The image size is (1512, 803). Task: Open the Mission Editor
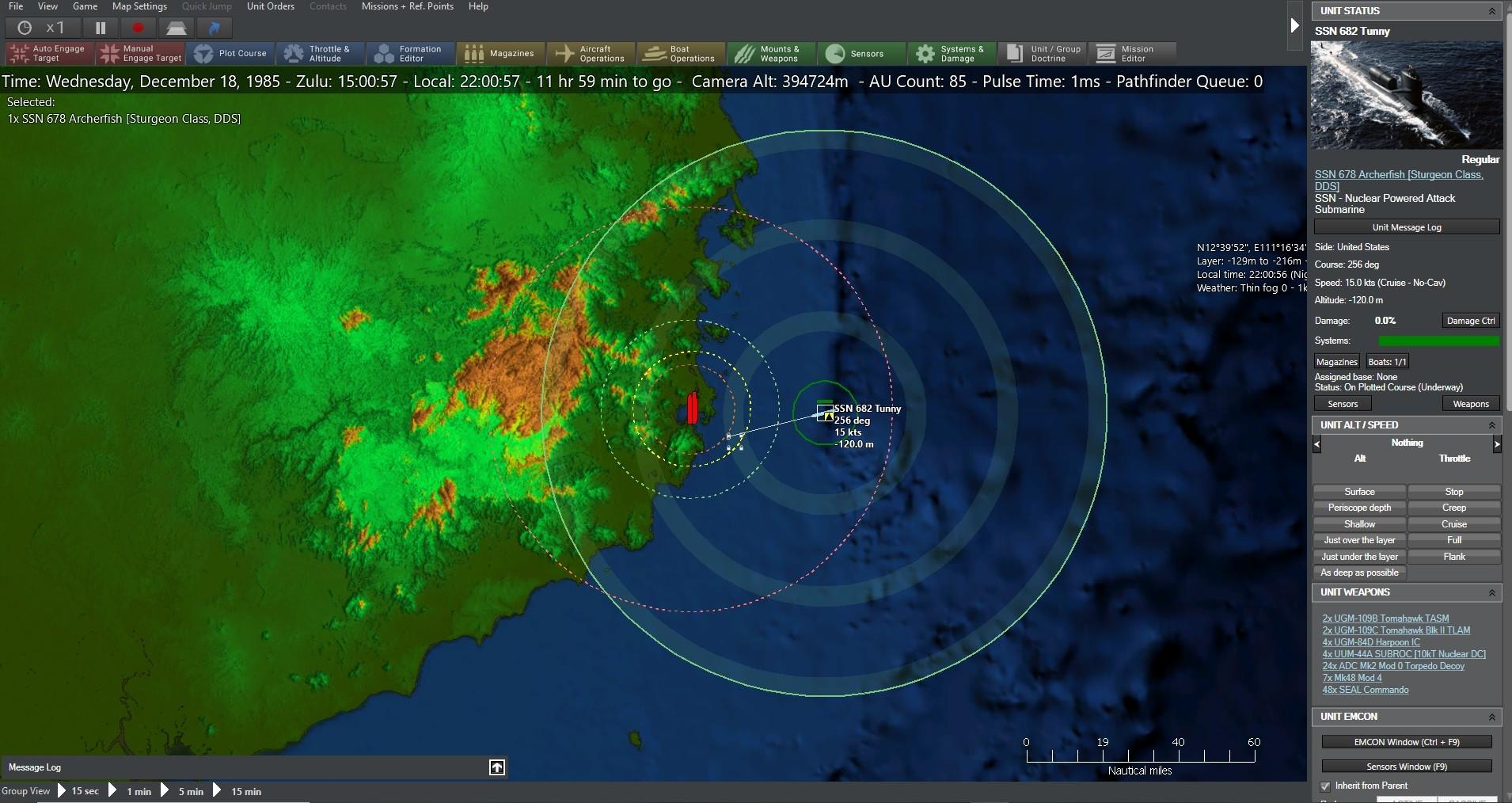click(1131, 54)
